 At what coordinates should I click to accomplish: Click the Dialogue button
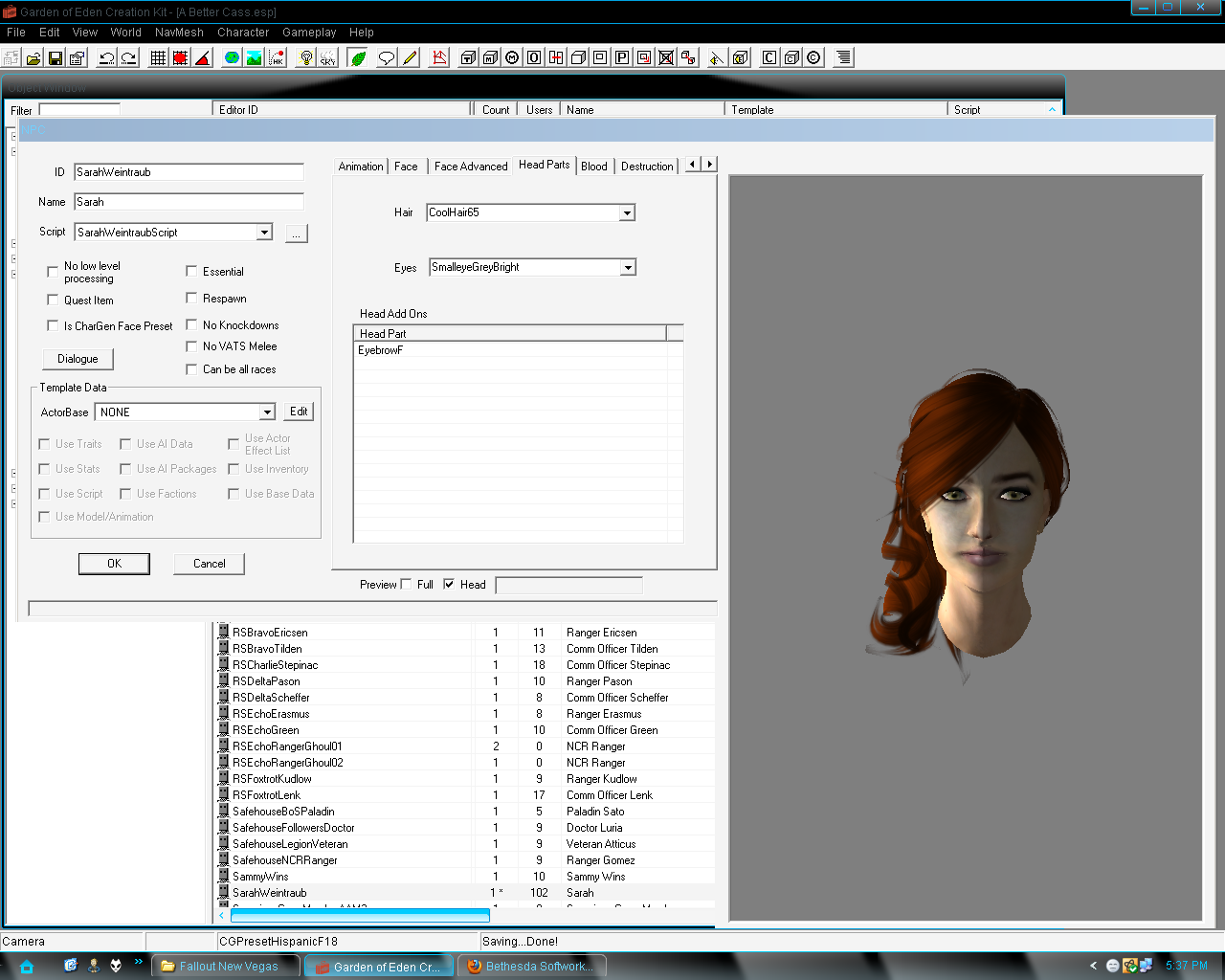[78, 359]
